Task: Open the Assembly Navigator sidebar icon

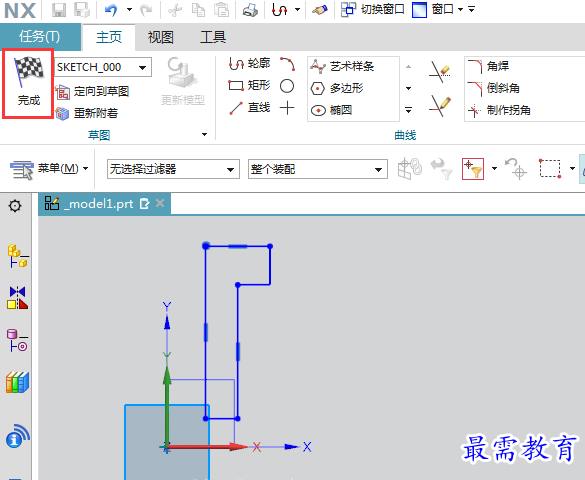Action: [x=17, y=256]
